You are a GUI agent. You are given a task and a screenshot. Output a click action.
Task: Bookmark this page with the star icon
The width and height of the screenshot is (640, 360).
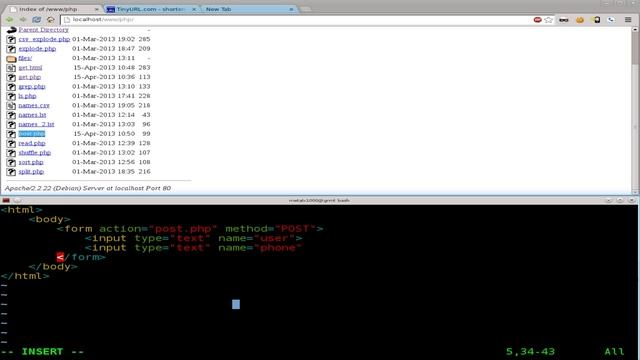point(549,20)
